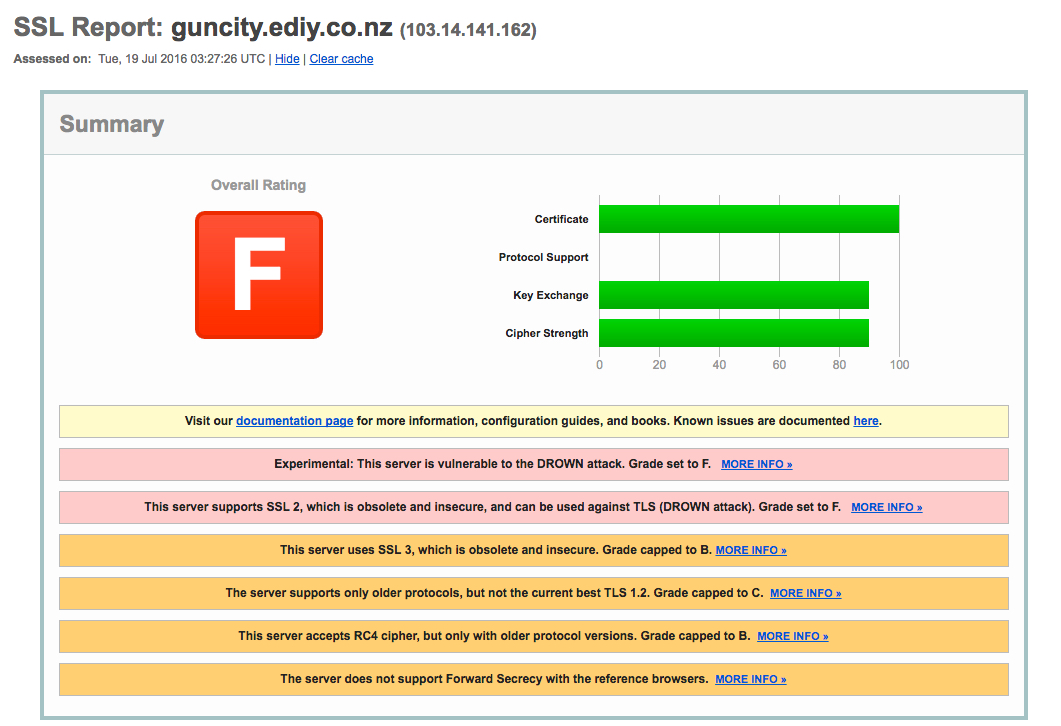Viewport: 1061px width, 726px height.
Task: Open MORE INFO for Forward Secrecy warning
Action: (750, 679)
